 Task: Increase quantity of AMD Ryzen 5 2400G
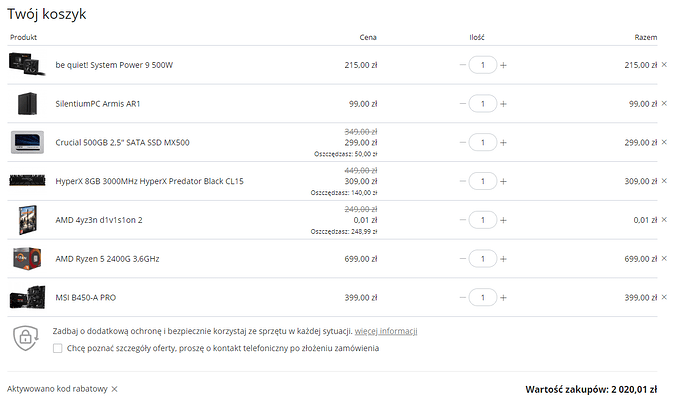(503, 259)
